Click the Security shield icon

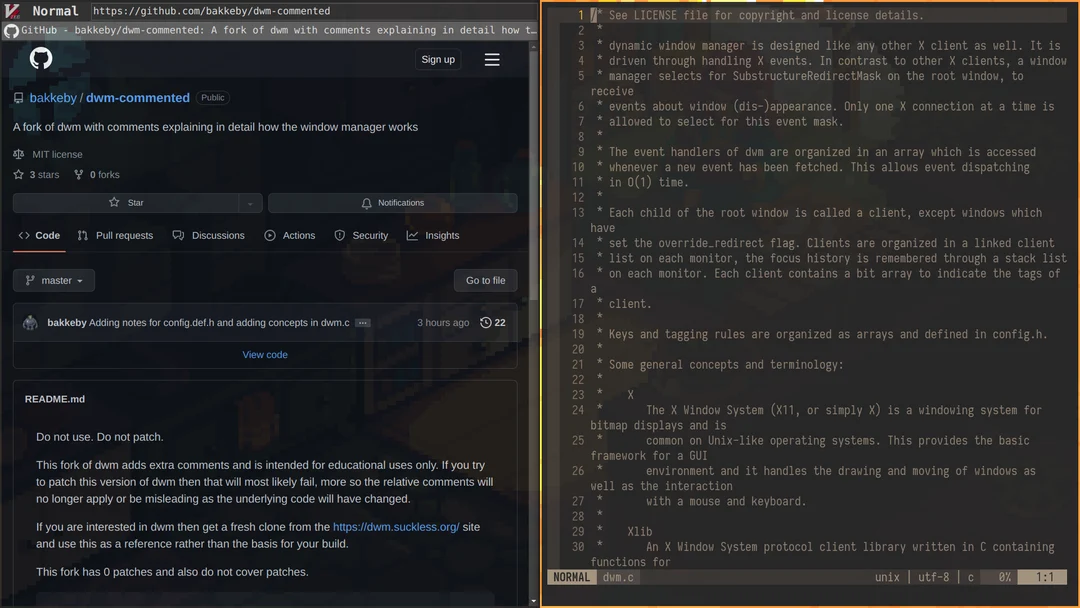coord(340,235)
